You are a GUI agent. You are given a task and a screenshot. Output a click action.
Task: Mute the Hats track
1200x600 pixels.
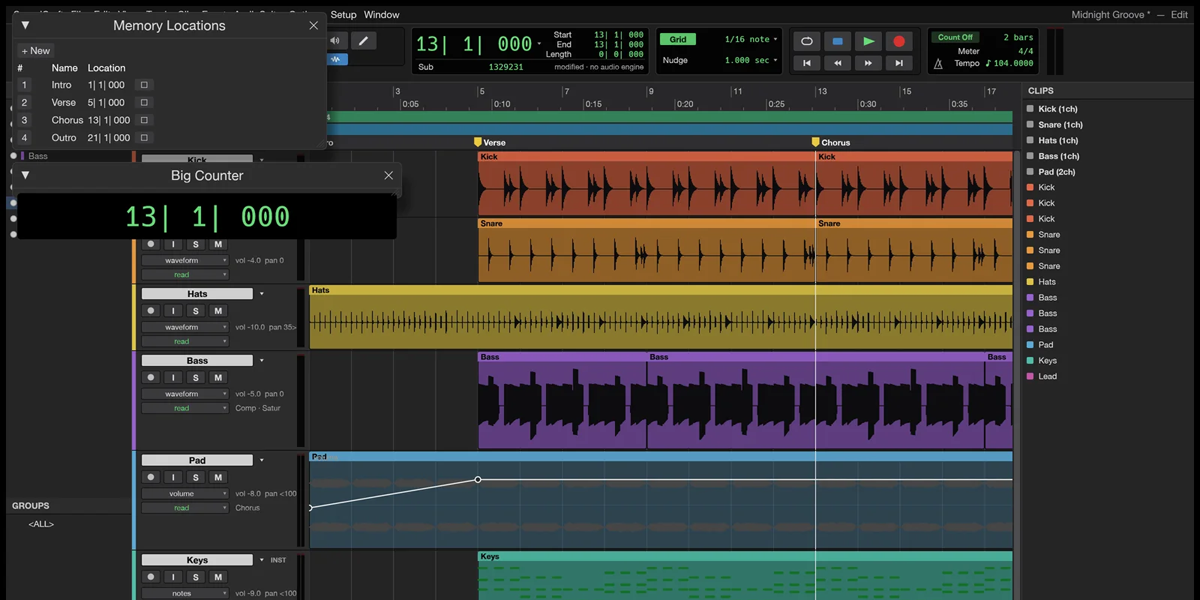pyautogui.click(x=218, y=311)
